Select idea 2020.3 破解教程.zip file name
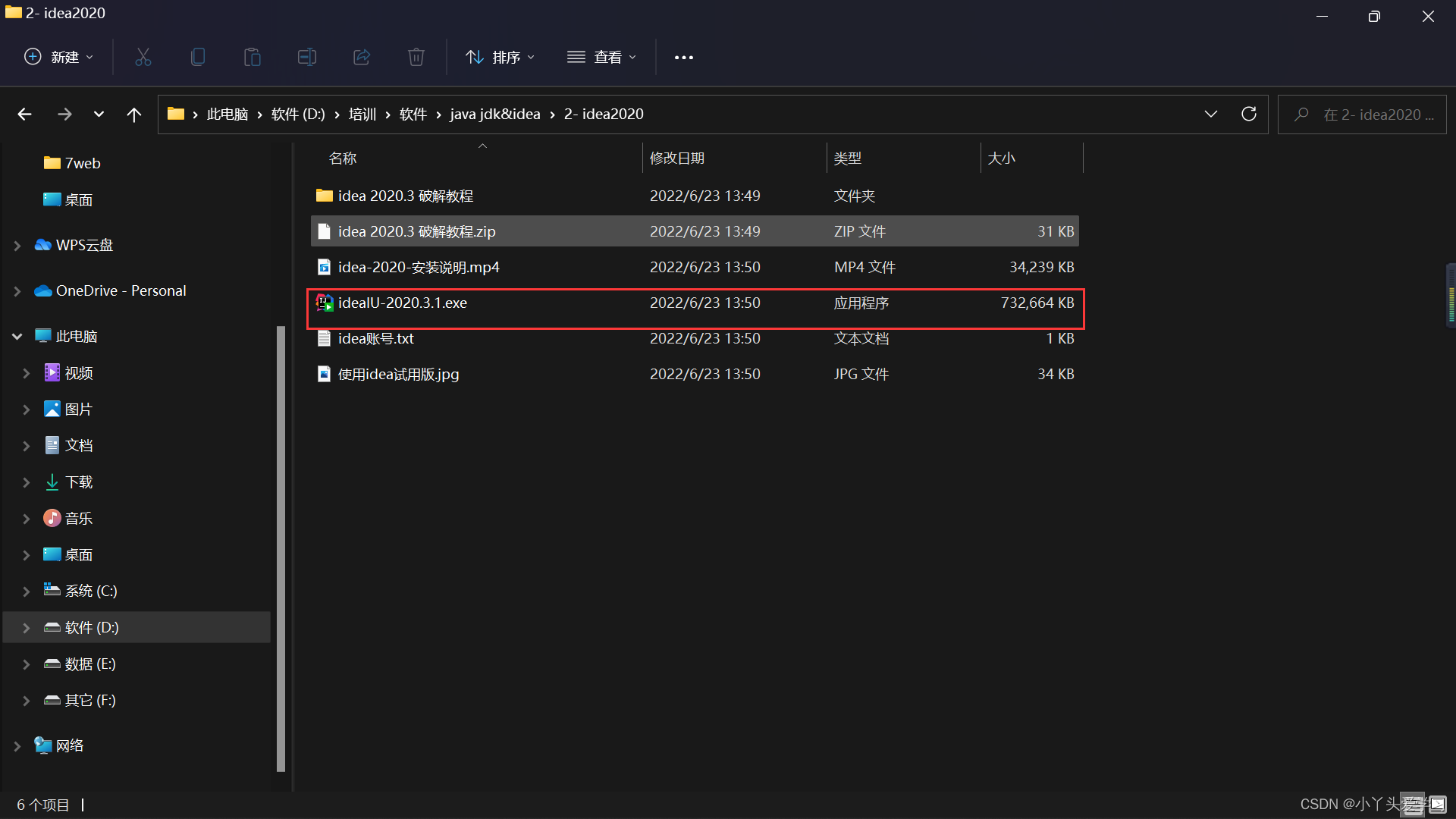1456x819 pixels. point(417,231)
